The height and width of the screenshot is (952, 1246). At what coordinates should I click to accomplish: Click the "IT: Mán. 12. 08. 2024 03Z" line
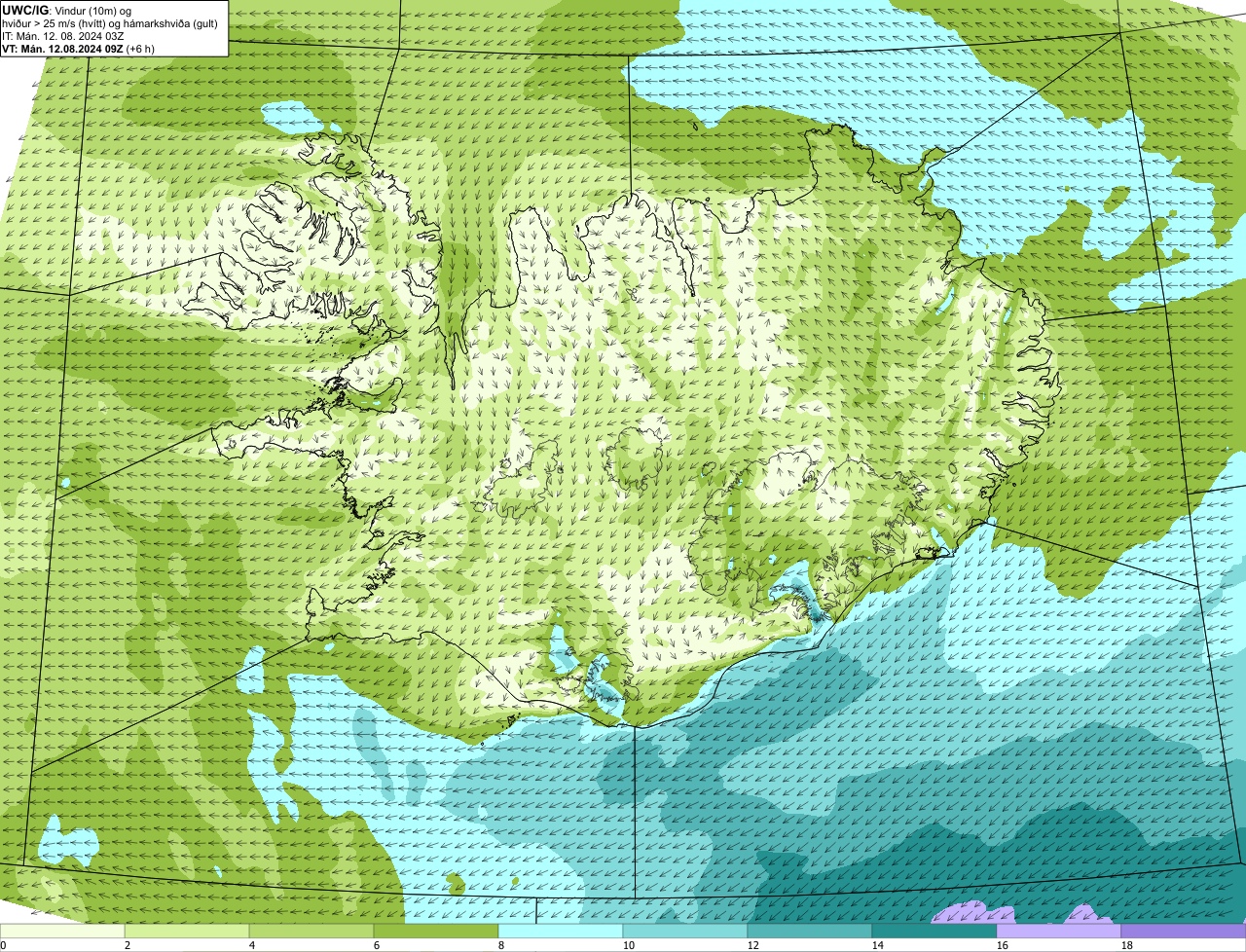(63, 35)
